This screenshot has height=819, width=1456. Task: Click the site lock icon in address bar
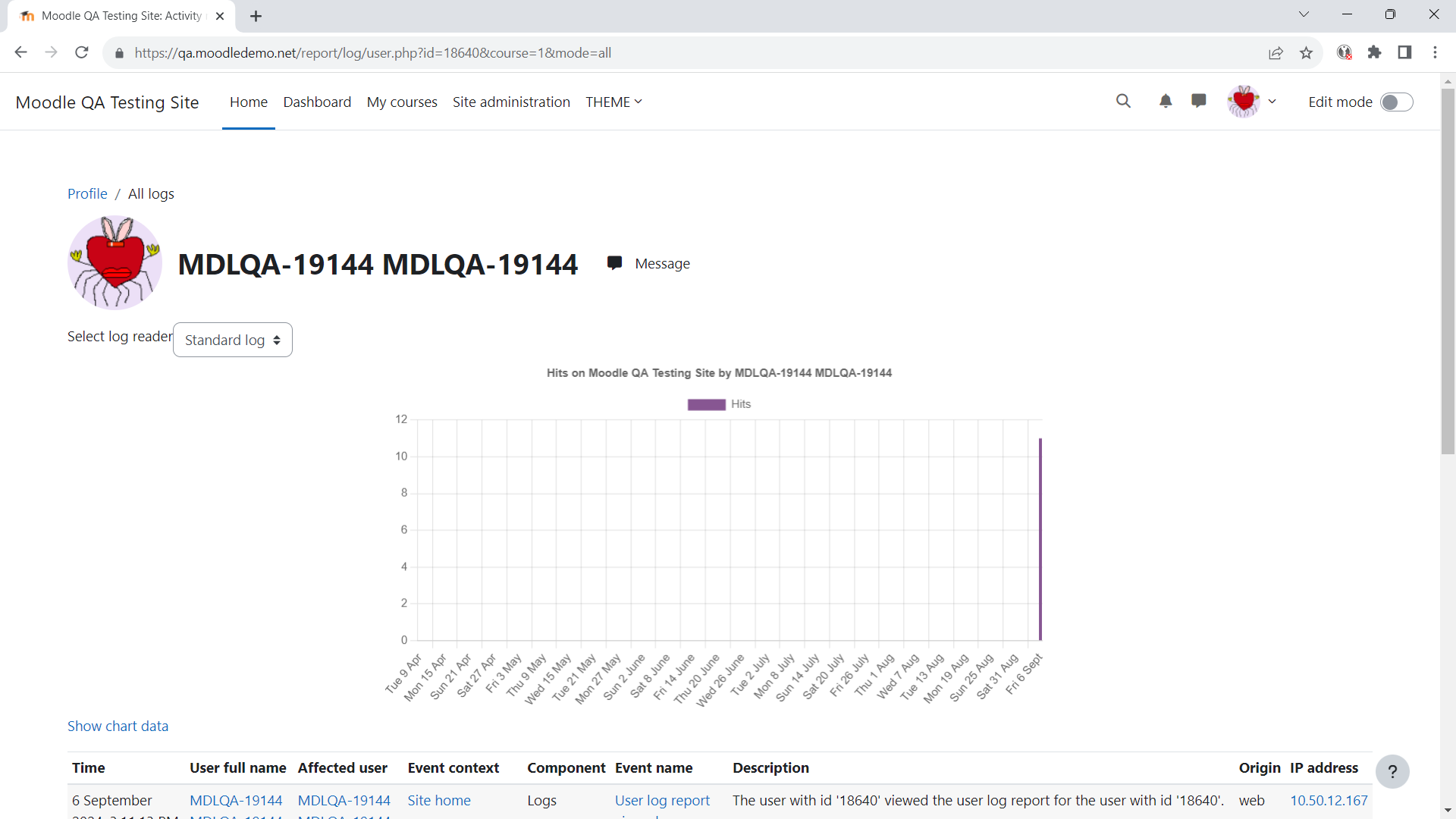click(x=119, y=53)
